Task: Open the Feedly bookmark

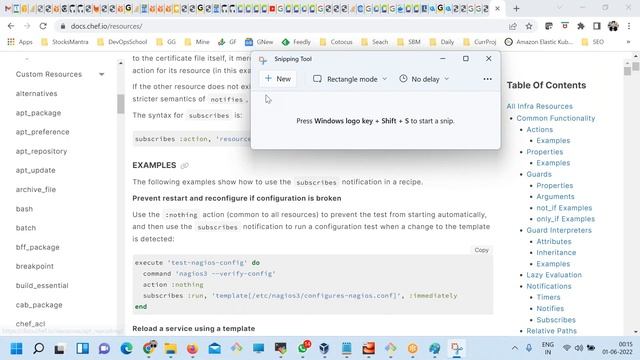Action: click(x=296, y=42)
